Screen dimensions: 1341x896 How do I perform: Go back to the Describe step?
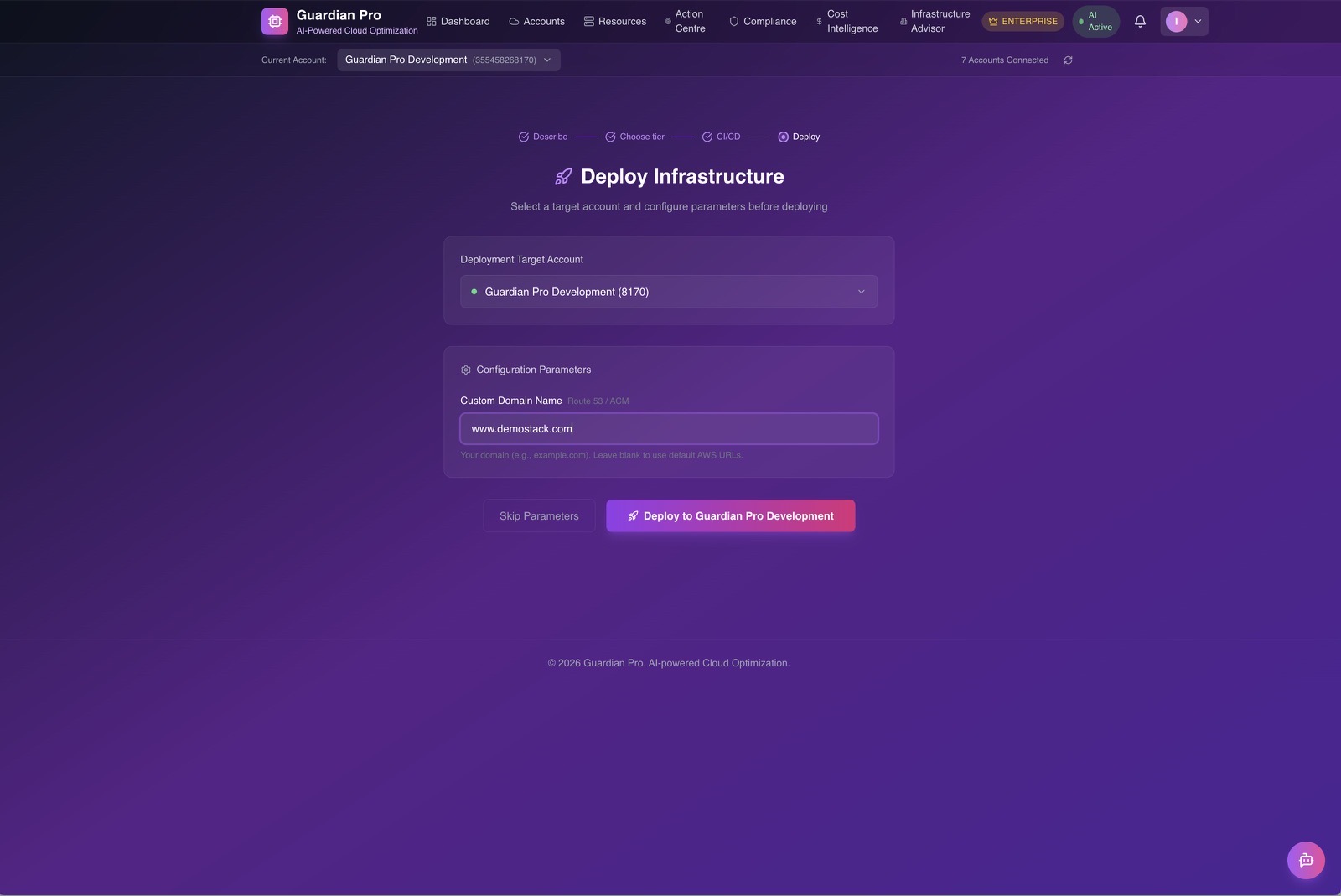tap(543, 137)
